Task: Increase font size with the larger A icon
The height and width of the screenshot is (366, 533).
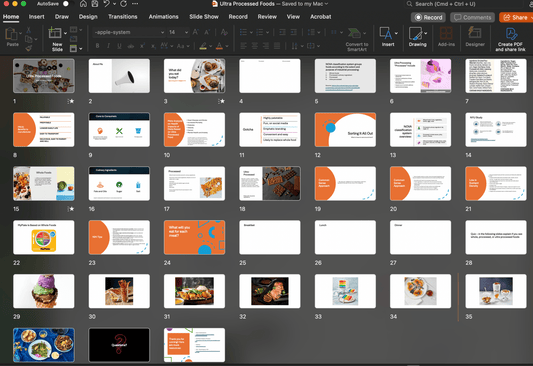Action: click(x=195, y=32)
